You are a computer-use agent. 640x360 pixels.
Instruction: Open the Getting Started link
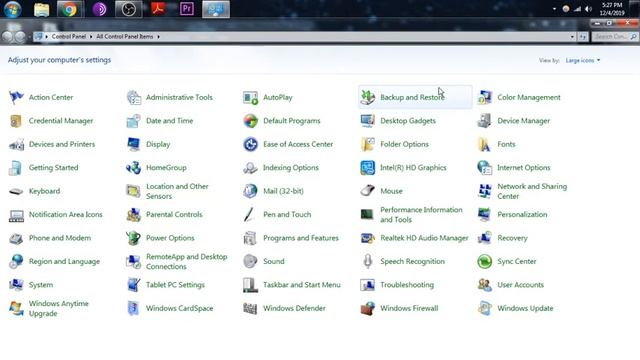53,168
